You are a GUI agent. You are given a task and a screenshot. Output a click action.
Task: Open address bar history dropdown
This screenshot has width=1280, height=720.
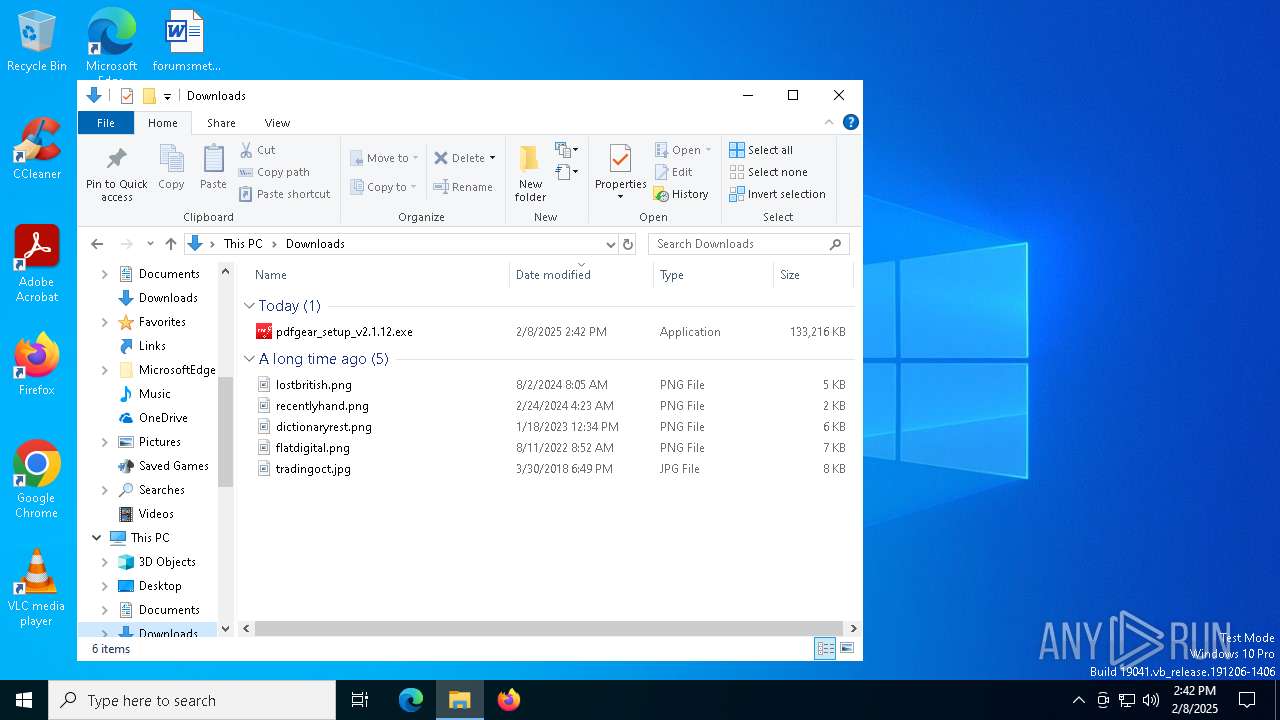[610, 244]
